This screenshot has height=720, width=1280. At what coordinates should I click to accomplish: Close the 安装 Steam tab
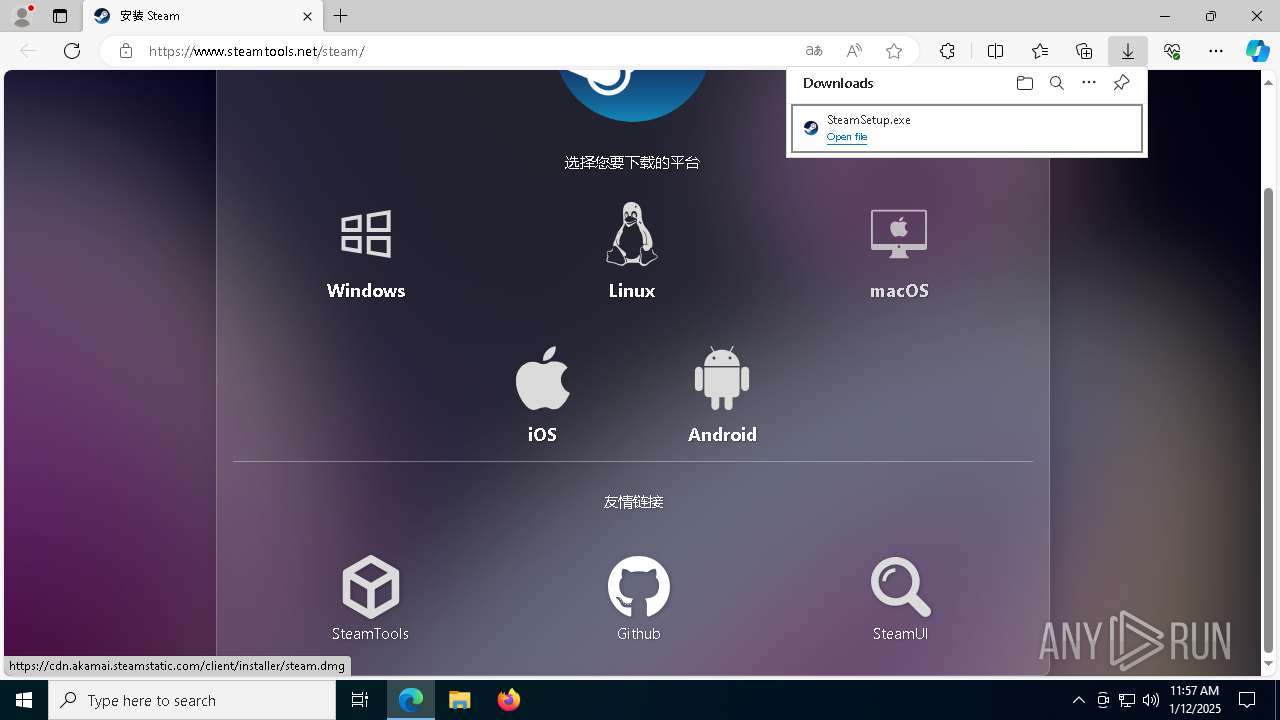point(307,16)
